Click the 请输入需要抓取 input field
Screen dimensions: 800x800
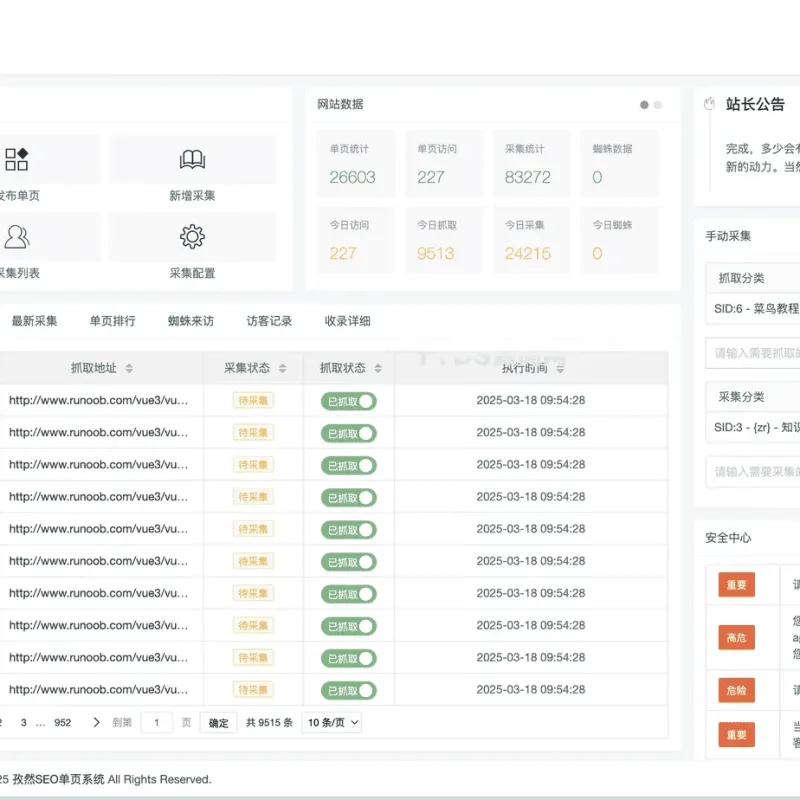click(x=753, y=353)
